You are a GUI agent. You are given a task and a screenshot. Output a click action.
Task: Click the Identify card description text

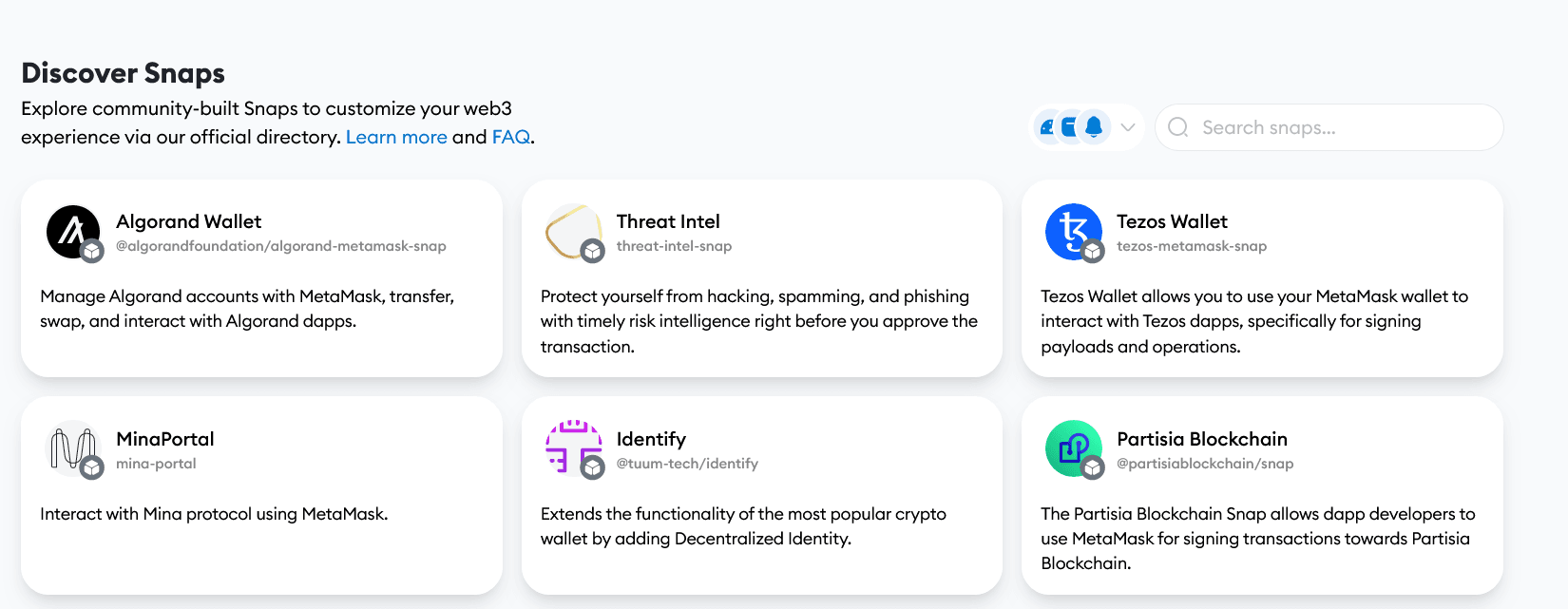point(743,526)
